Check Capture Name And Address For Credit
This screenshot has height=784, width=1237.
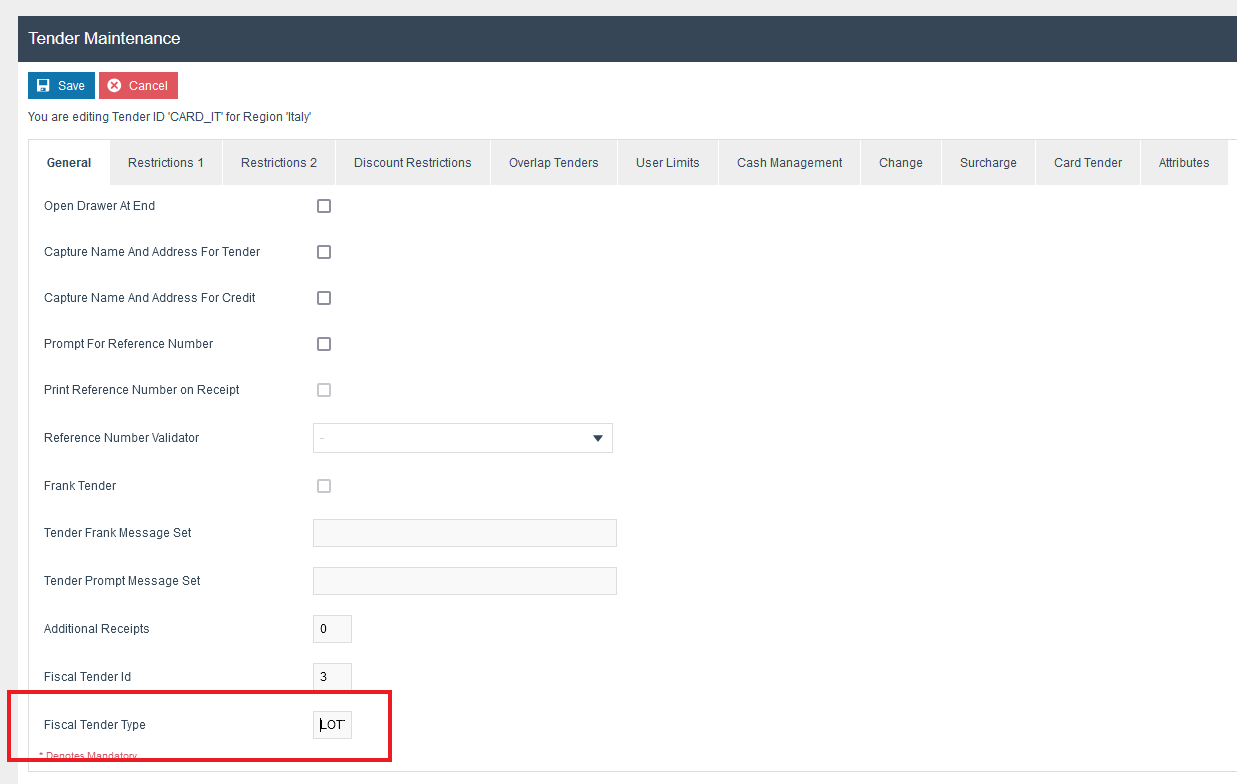click(x=324, y=298)
